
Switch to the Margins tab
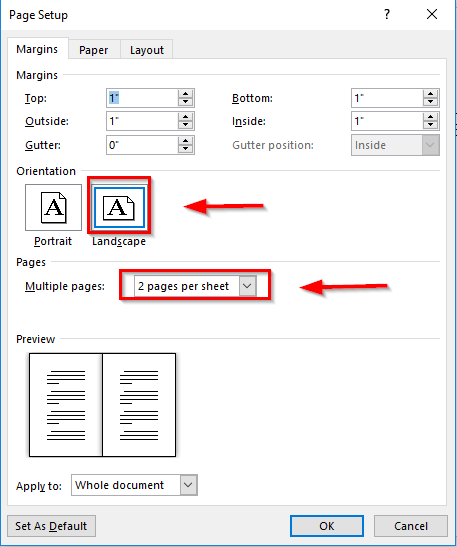click(x=37, y=49)
